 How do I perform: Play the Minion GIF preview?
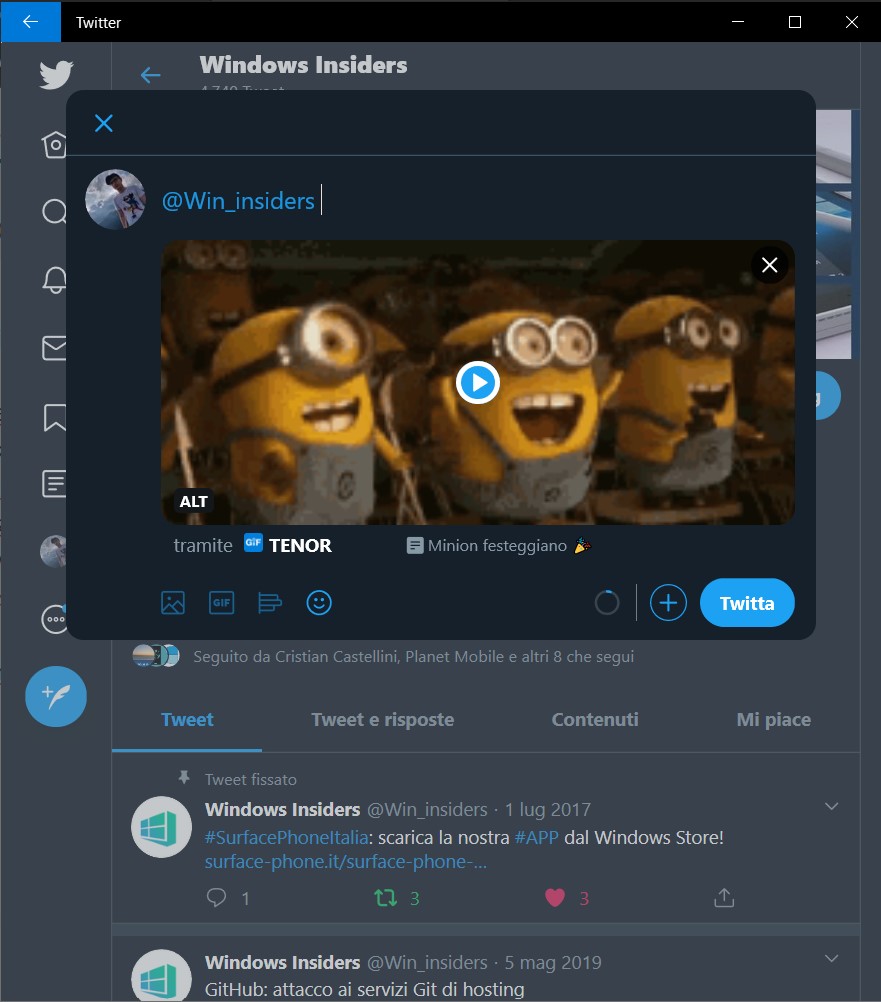point(477,383)
